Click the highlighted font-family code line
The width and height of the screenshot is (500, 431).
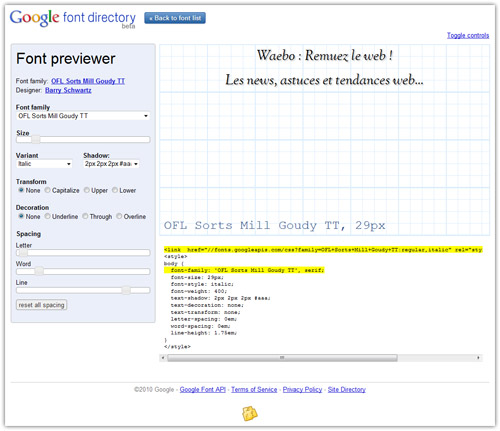[x=244, y=270]
